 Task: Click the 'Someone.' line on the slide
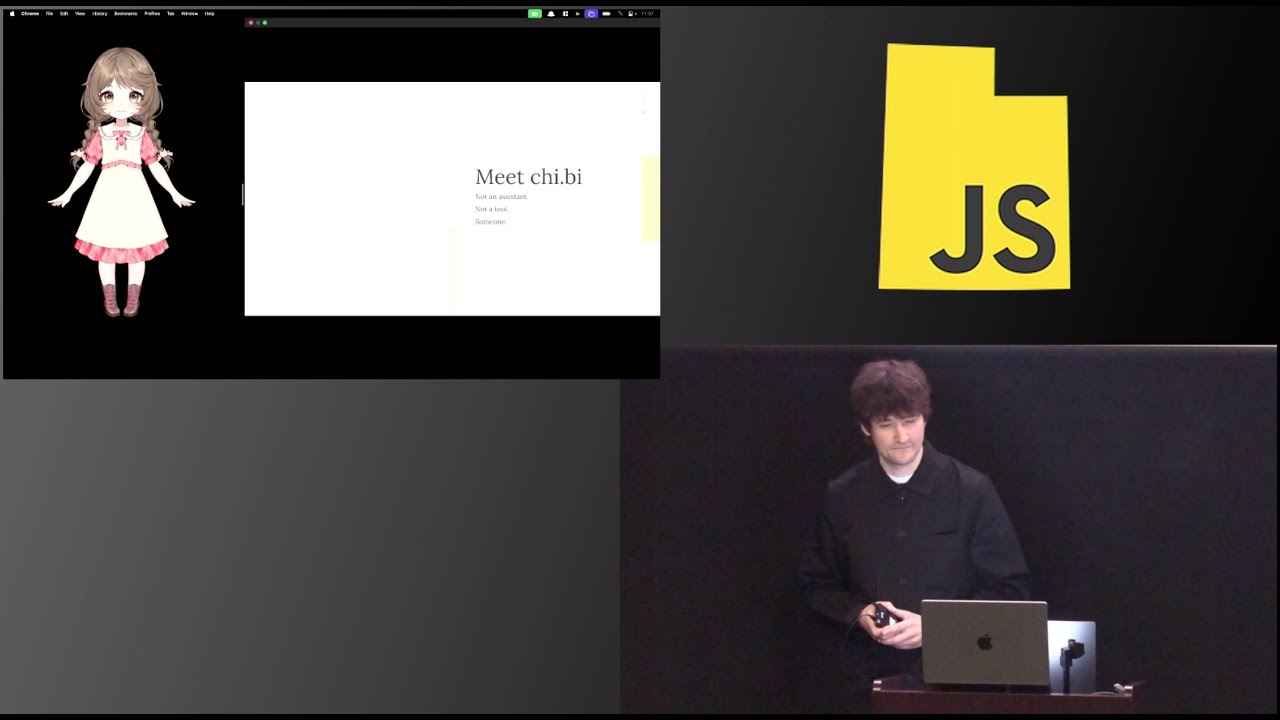tap(491, 221)
